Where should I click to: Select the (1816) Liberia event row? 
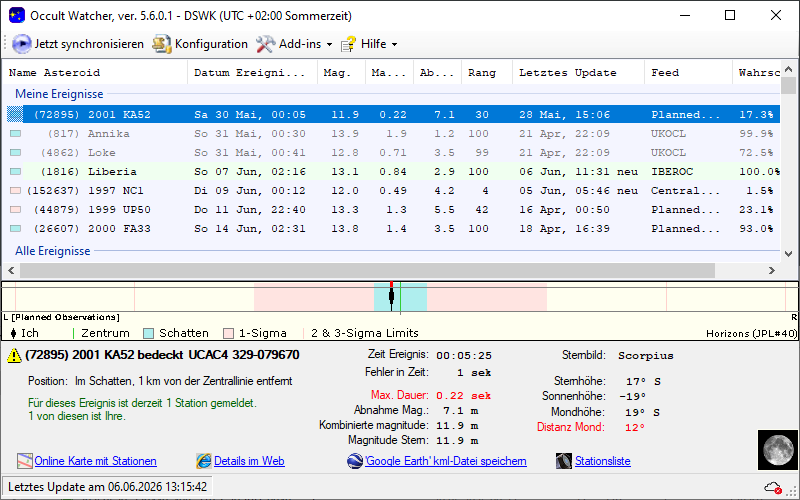(x=391, y=171)
